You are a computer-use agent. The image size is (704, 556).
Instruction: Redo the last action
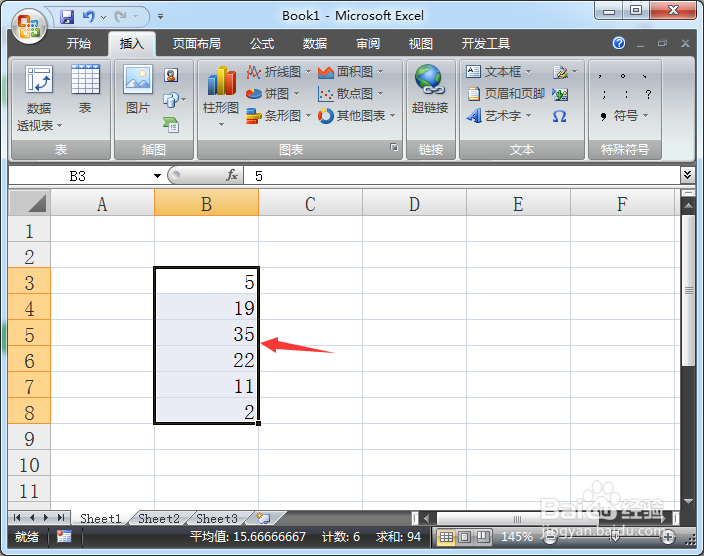[120, 17]
